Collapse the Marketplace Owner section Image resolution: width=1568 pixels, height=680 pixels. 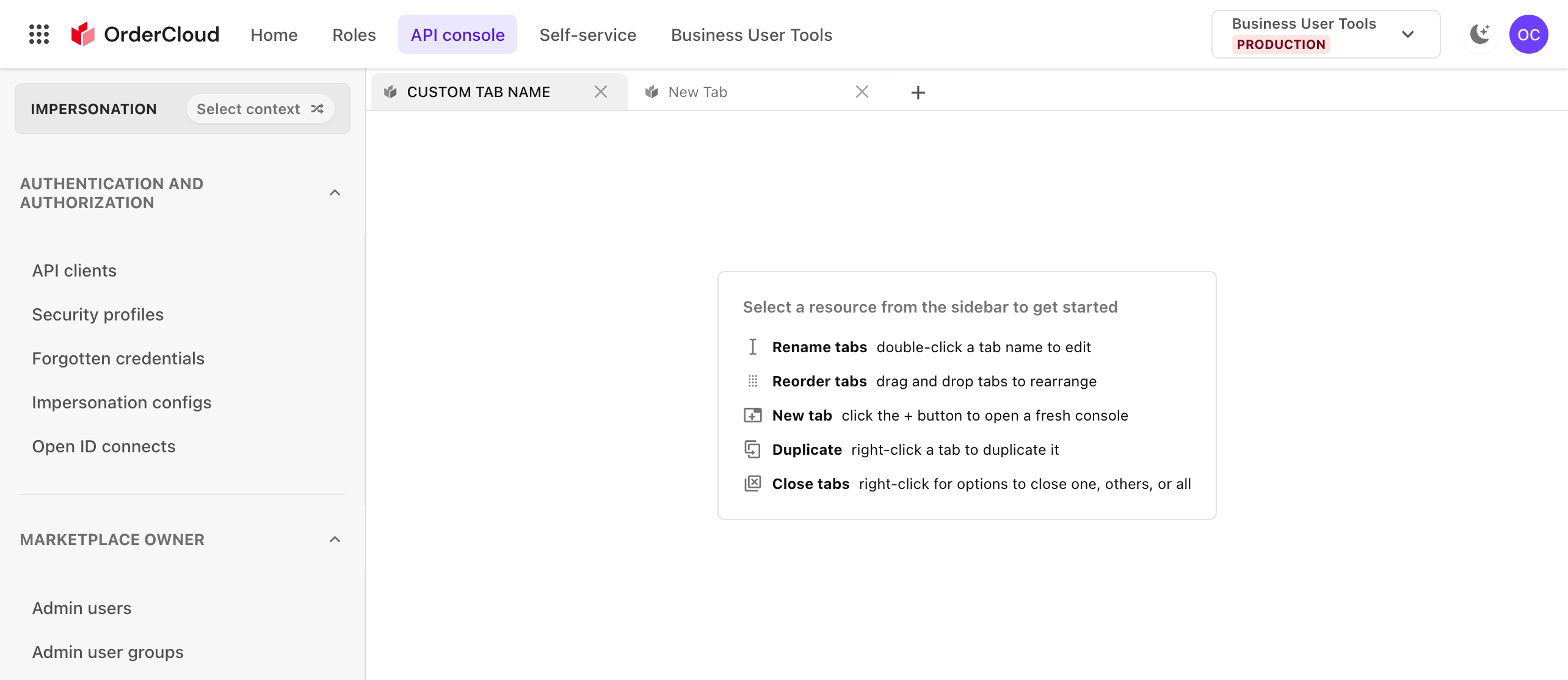[335, 539]
